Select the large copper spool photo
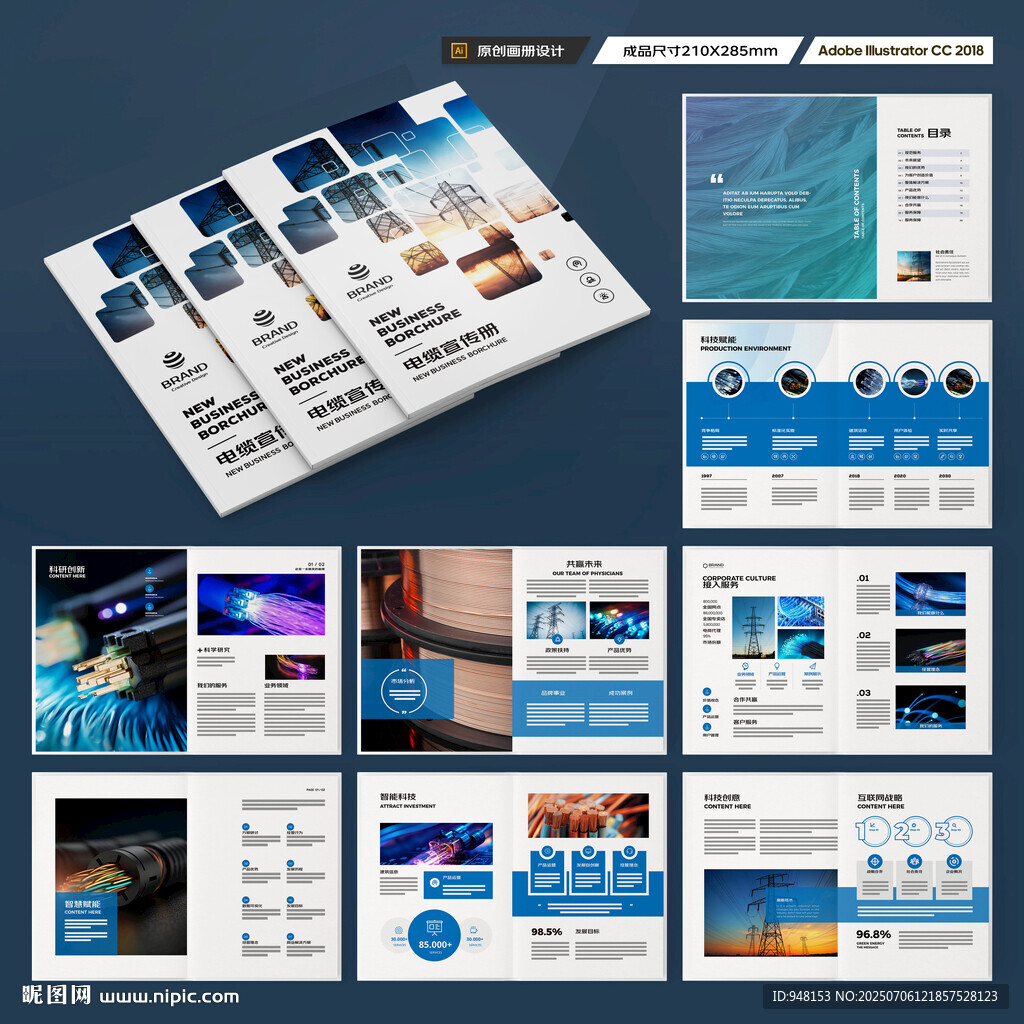Image resolution: width=1024 pixels, height=1024 pixels. 436,650
